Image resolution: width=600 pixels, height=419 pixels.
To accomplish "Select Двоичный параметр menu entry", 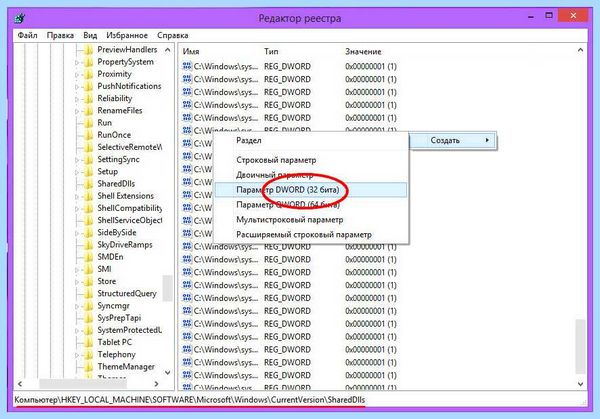I will 311,175.
